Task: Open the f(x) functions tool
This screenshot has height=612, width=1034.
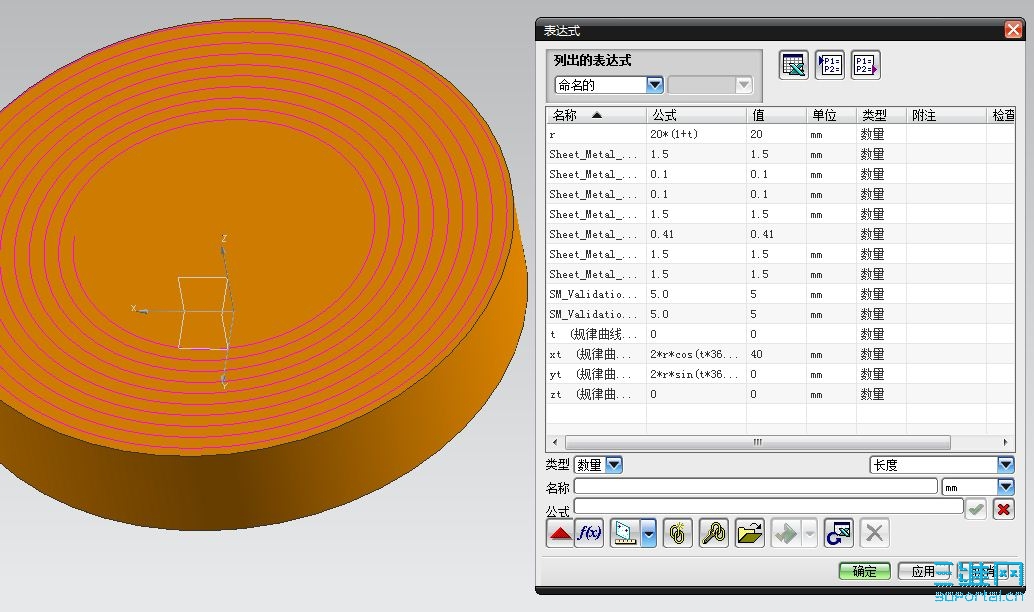Action: click(x=589, y=533)
